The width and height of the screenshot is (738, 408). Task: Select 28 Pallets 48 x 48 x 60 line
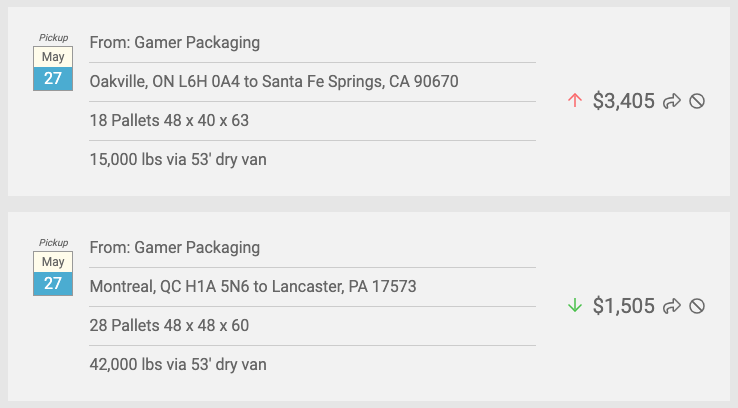point(169,326)
